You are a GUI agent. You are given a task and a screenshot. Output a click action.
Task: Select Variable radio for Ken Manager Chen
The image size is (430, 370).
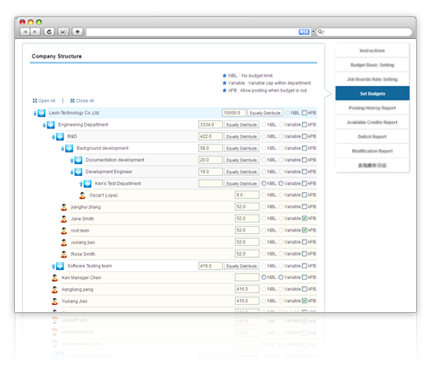[x=281, y=277]
